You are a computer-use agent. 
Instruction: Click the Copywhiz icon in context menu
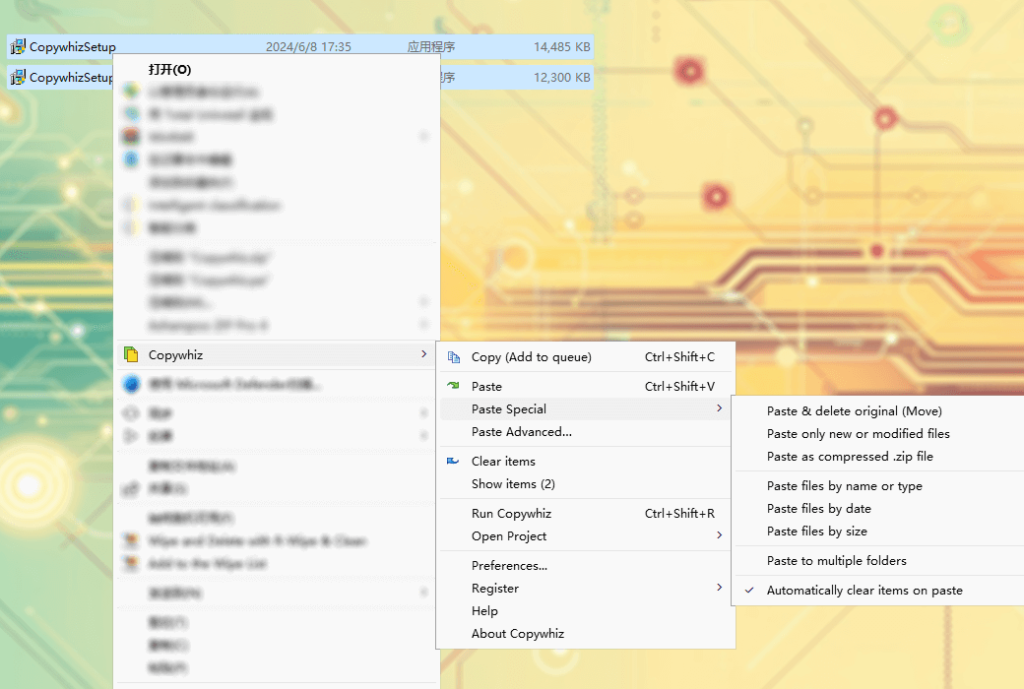click(131, 355)
